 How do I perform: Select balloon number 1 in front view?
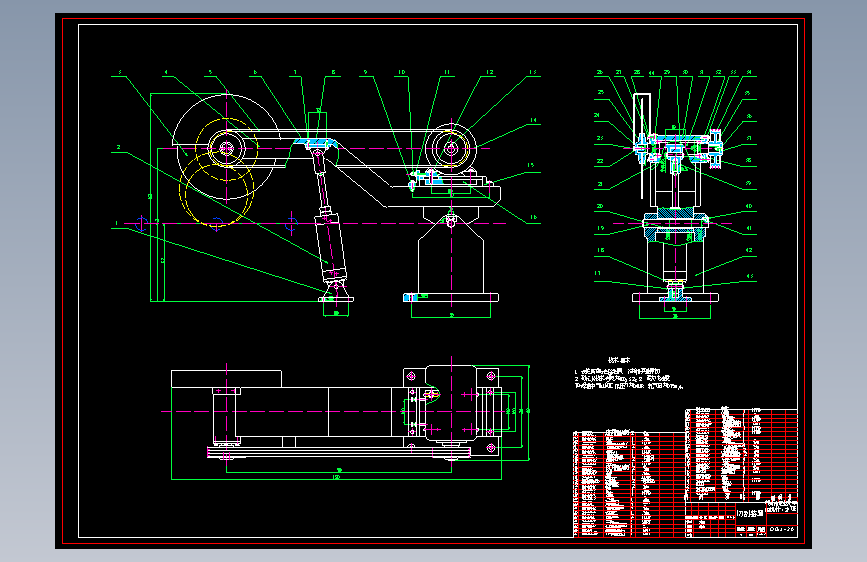[117, 223]
